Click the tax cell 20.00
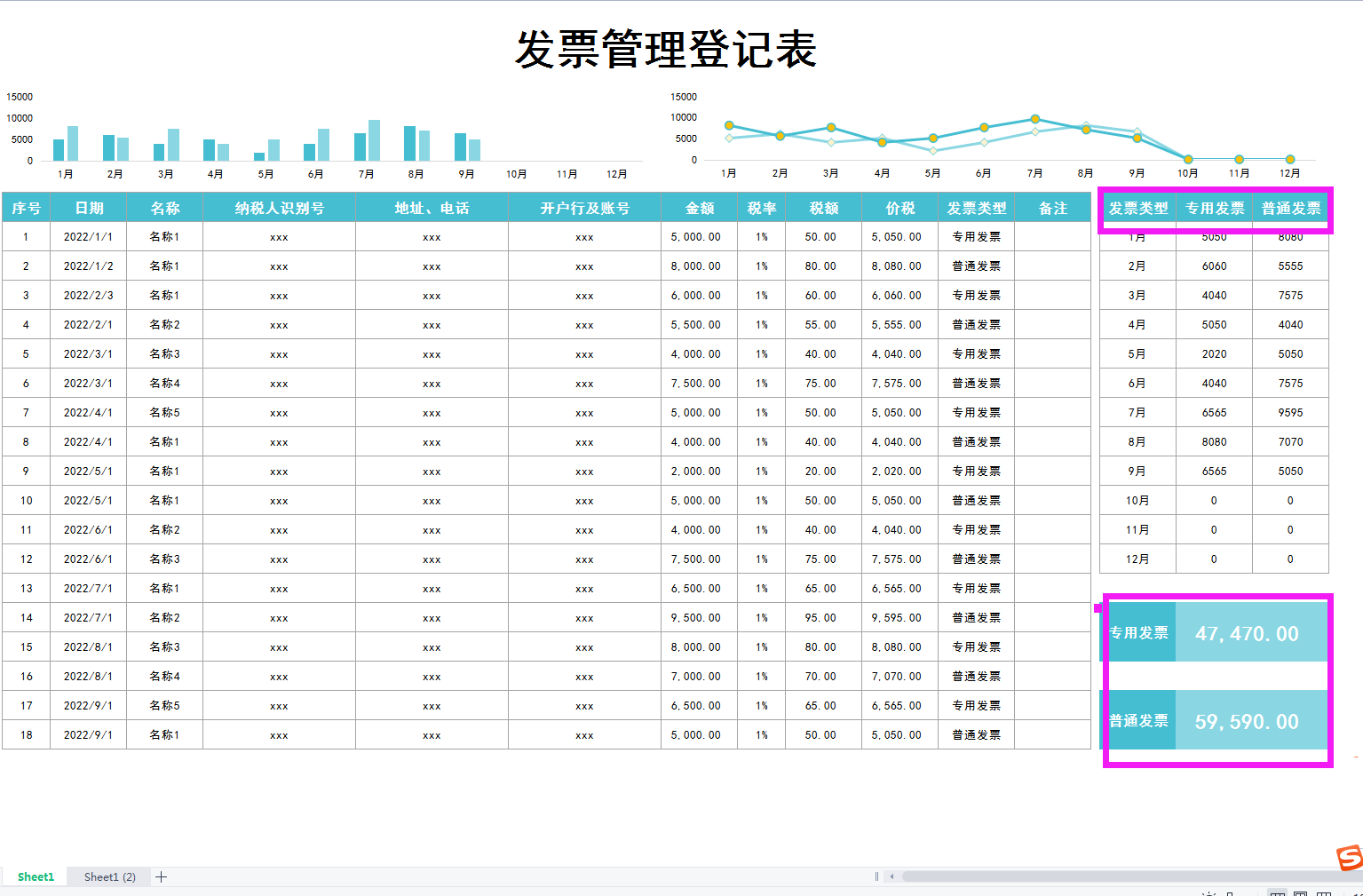1363x896 pixels. tap(823, 472)
